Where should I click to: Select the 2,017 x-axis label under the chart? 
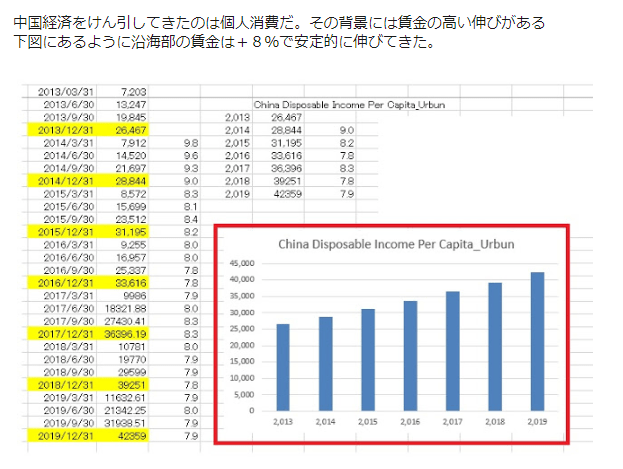pos(453,422)
